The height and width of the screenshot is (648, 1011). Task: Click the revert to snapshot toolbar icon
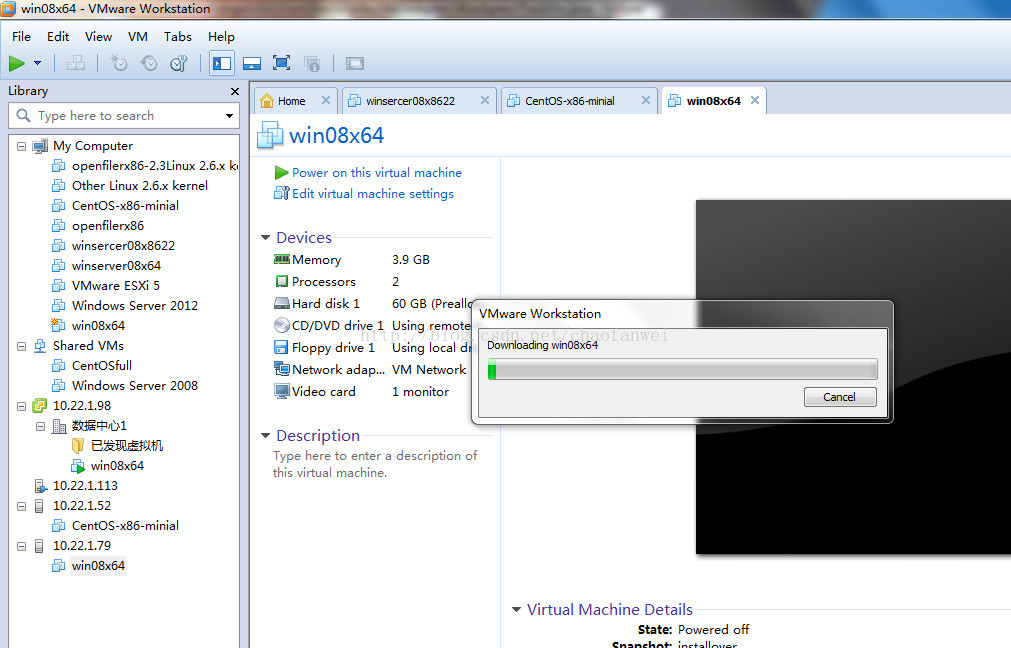pos(149,63)
